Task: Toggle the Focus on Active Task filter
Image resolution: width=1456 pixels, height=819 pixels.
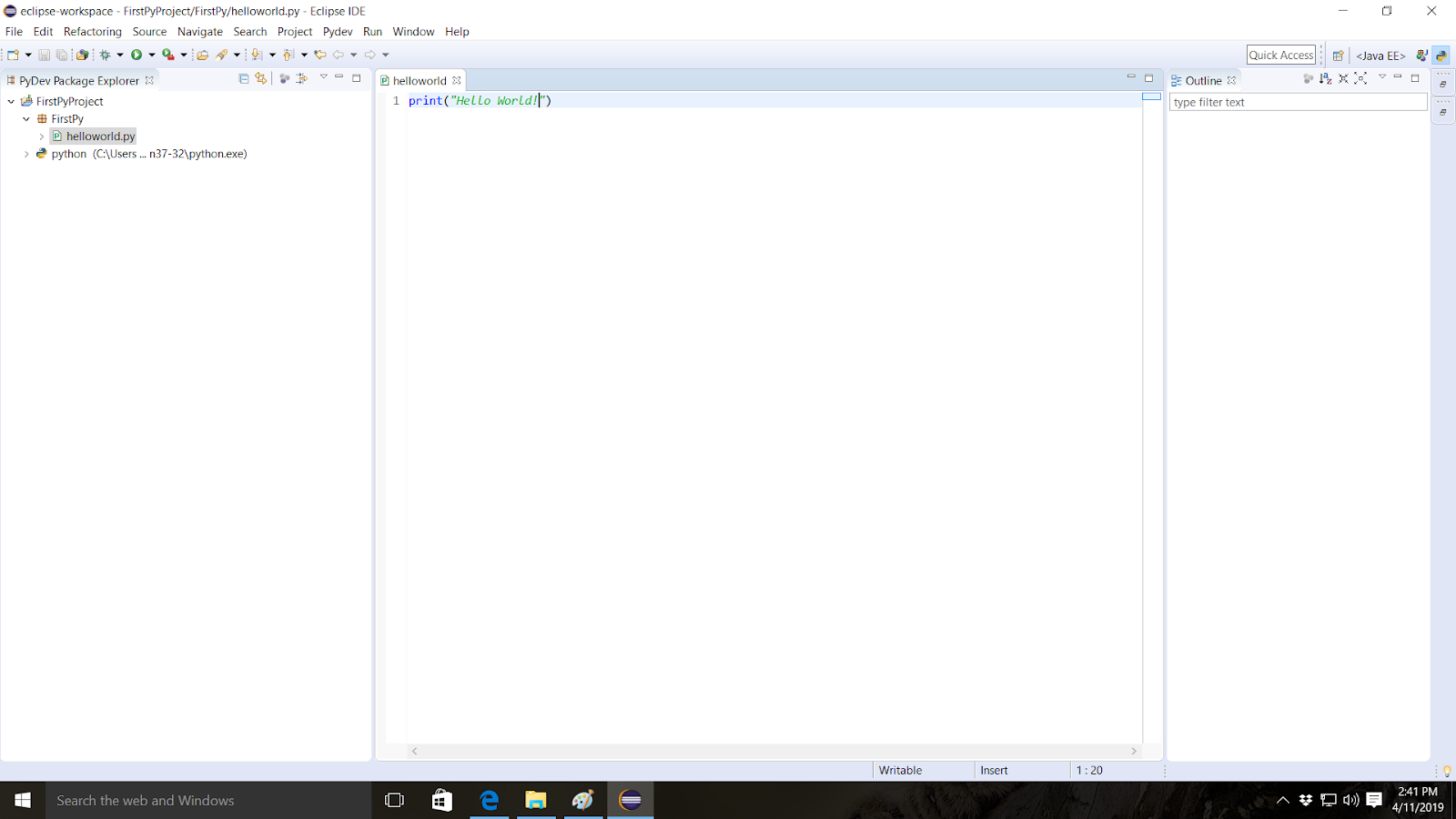Action: (x=284, y=78)
